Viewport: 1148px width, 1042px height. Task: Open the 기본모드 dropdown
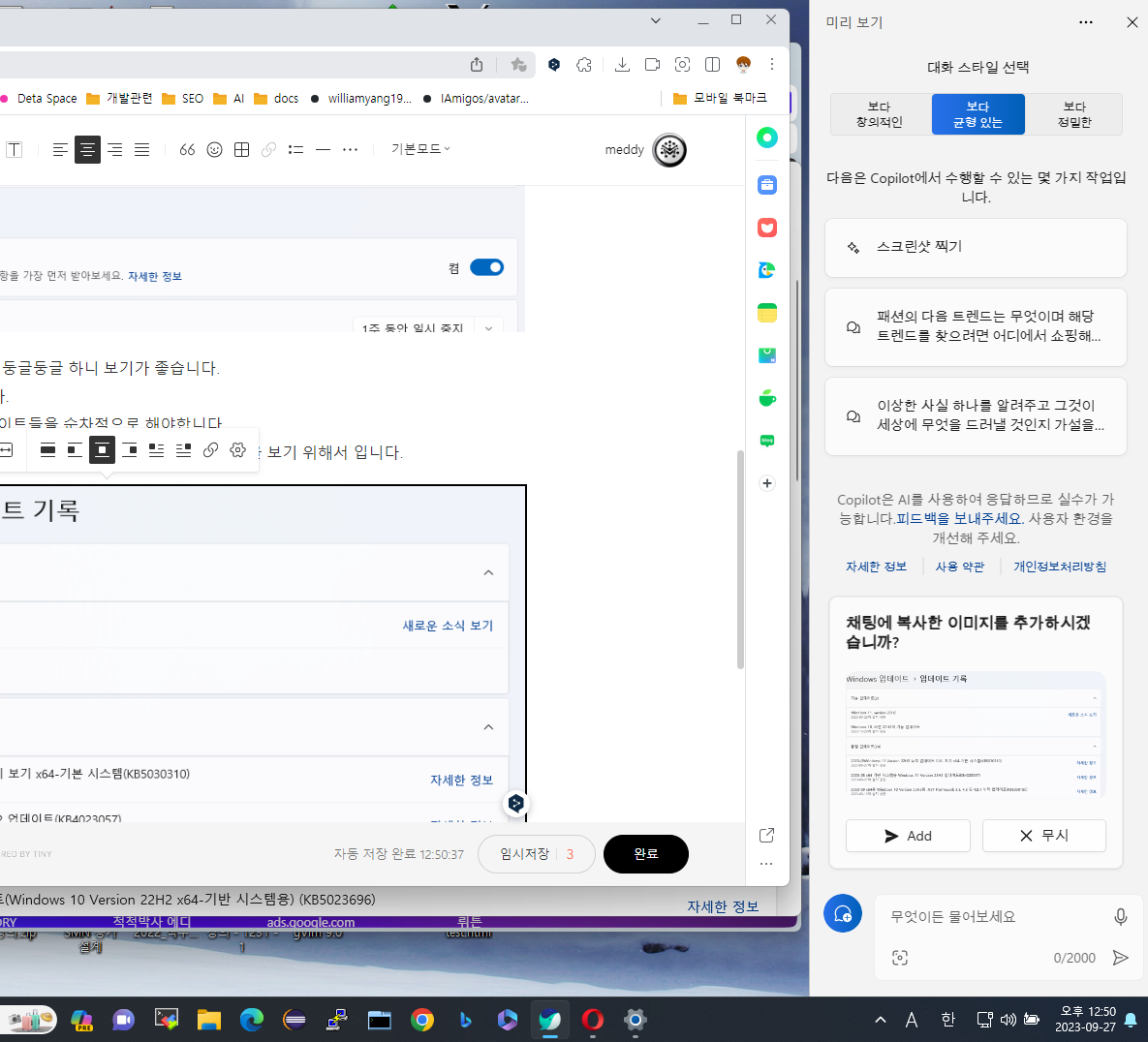pos(419,148)
